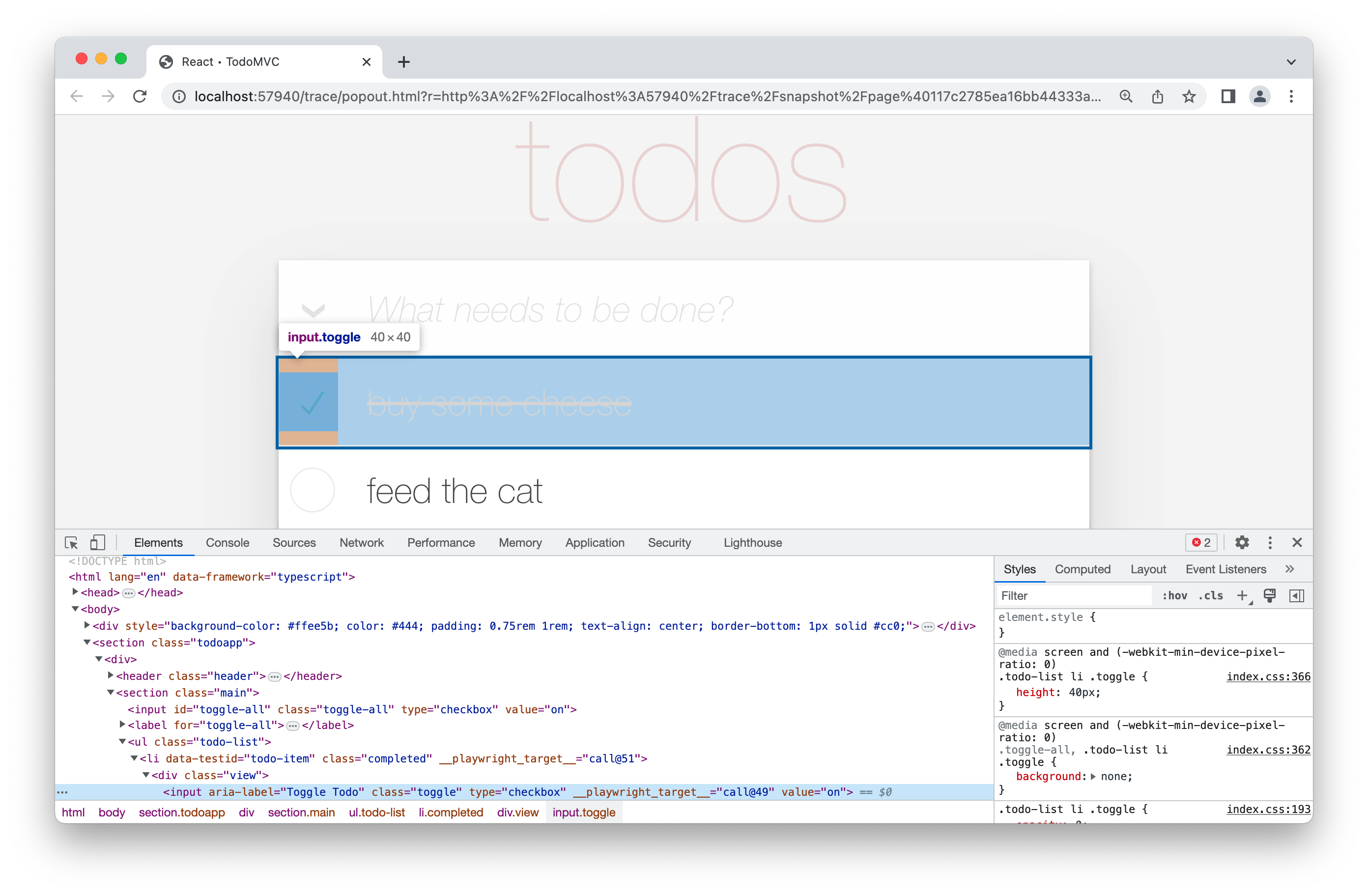Select li.completed in the breadcrumb

[451, 812]
